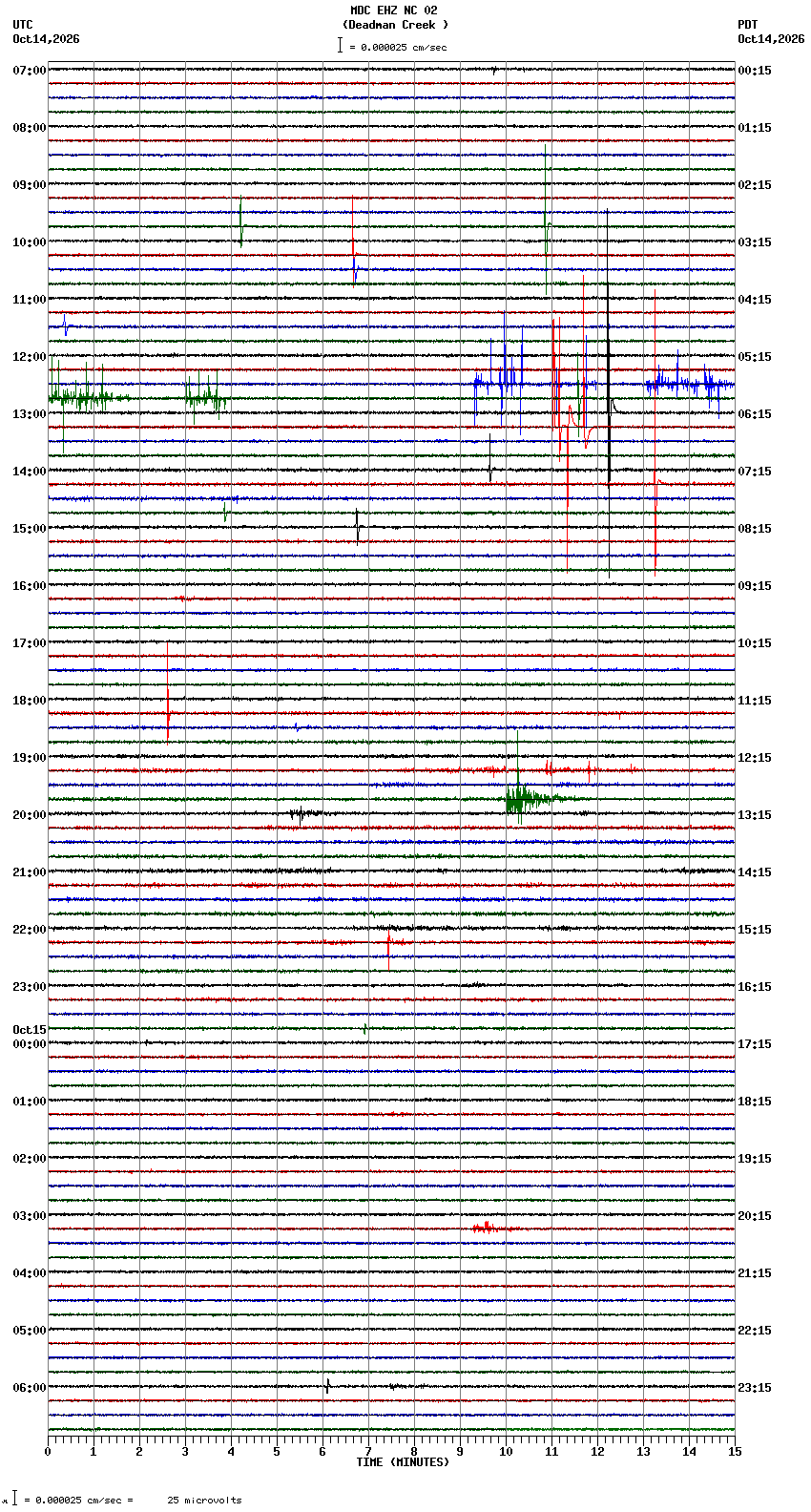This screenshot has height=1512, width=811.
Task: Click the 00:15 PDT time label
Action: coord(755,71)
